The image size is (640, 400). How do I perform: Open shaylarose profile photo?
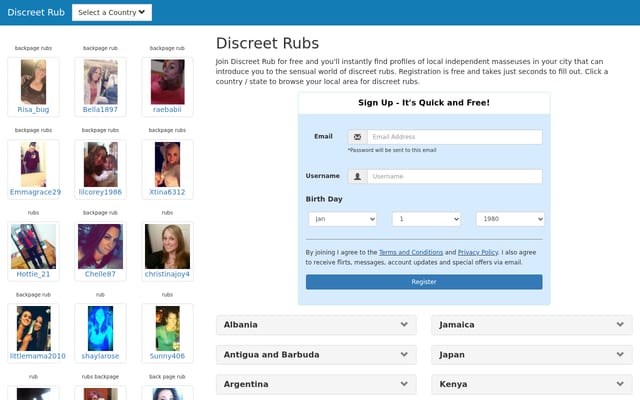(100, 329)
